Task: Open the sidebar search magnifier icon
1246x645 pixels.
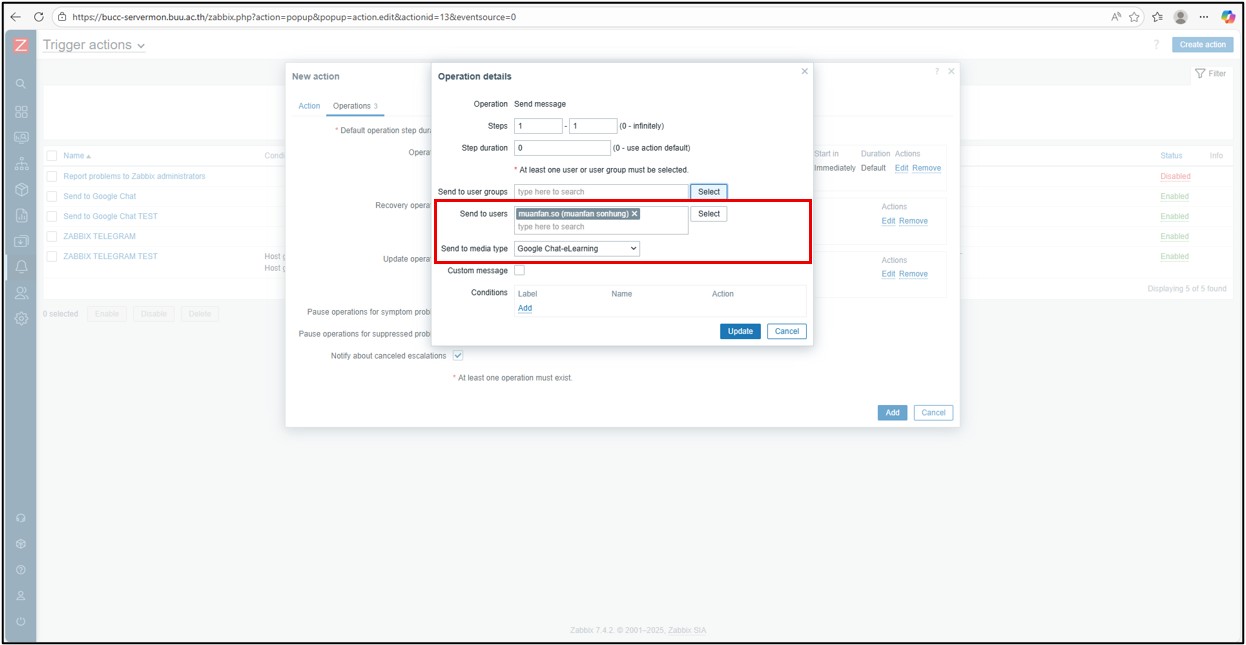Action: click(21, 84)
